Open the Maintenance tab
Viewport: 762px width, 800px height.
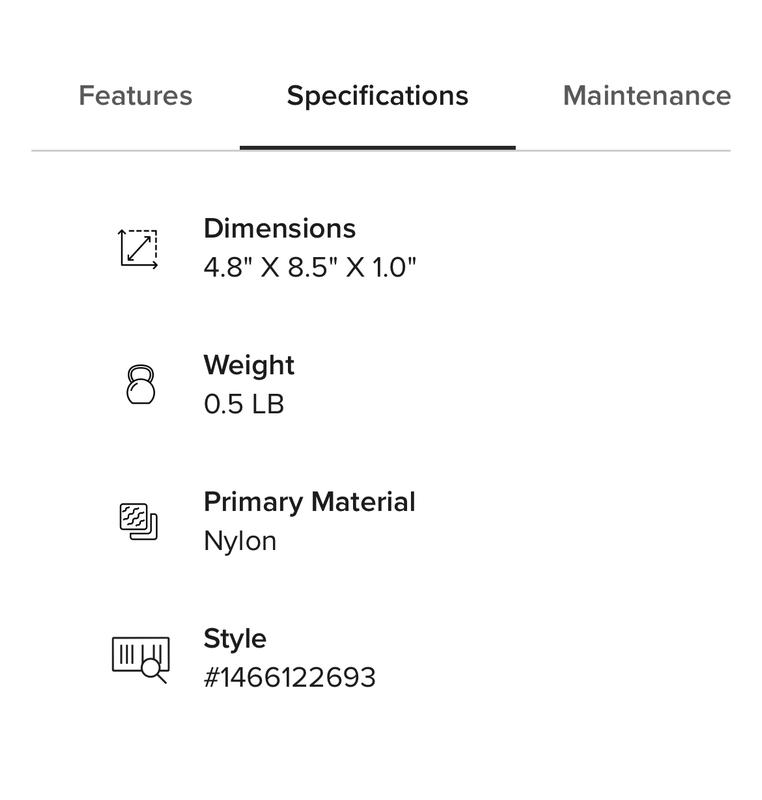click(x=647, y=97)
